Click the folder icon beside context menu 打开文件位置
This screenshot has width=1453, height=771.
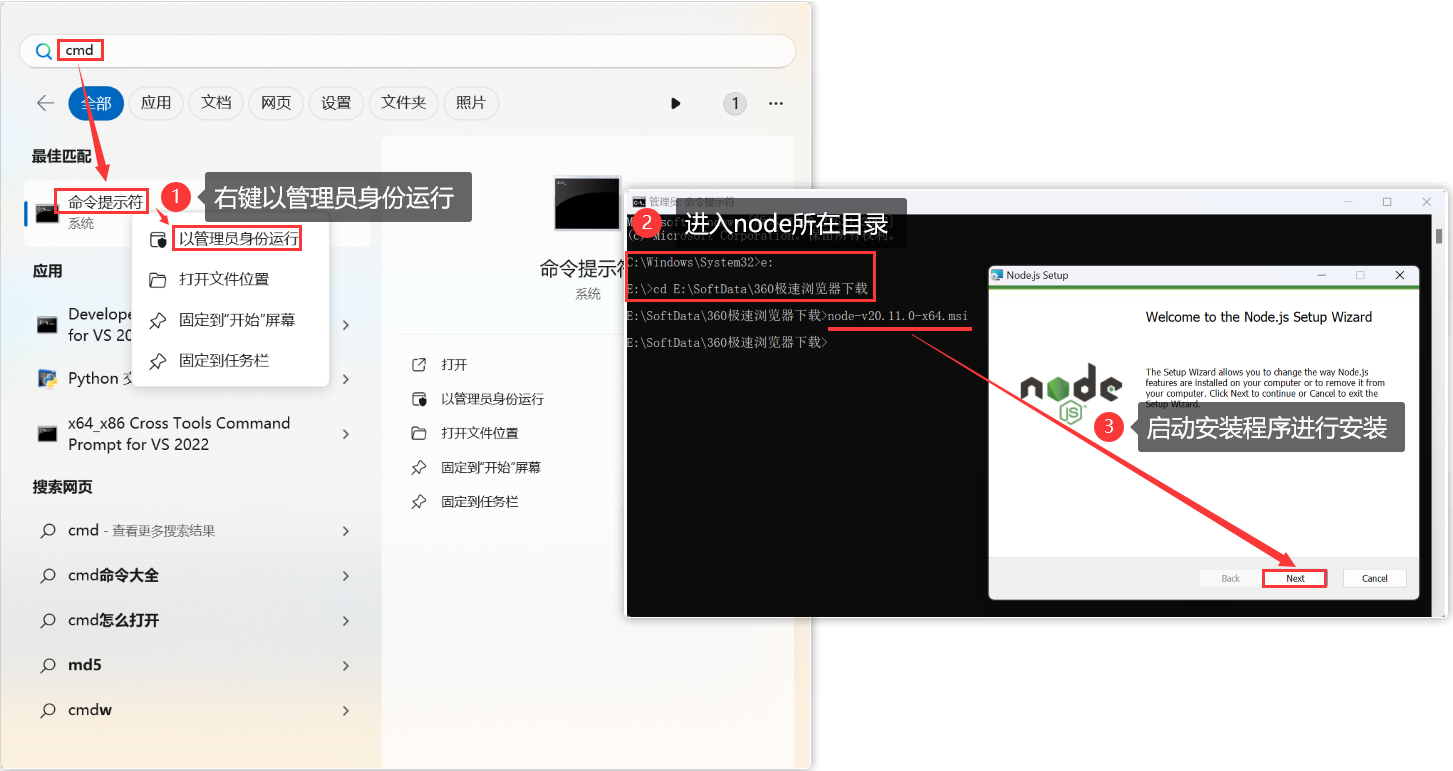pos(157,279)
